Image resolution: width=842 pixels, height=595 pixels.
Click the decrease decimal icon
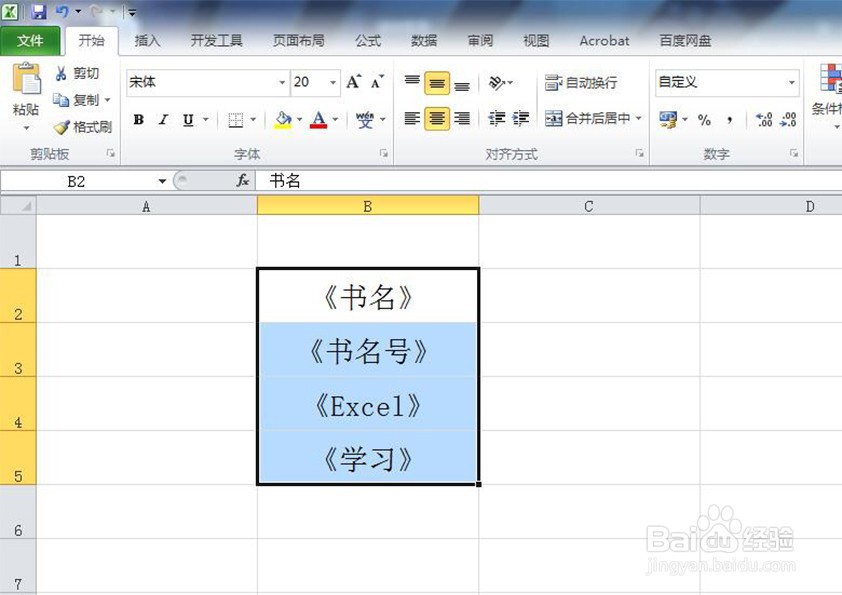788,120
